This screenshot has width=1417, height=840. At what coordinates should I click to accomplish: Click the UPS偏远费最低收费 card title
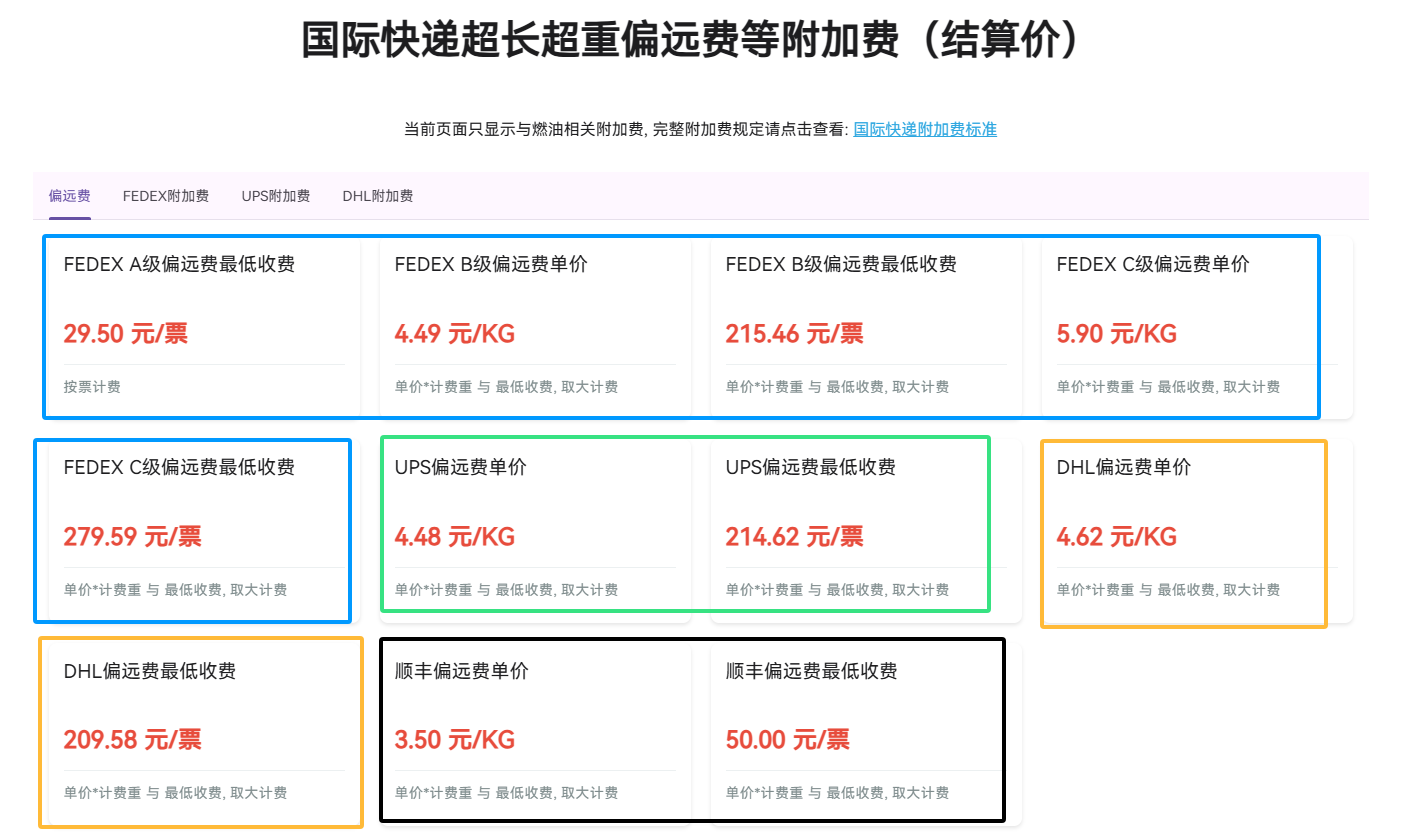click(811, 468)
